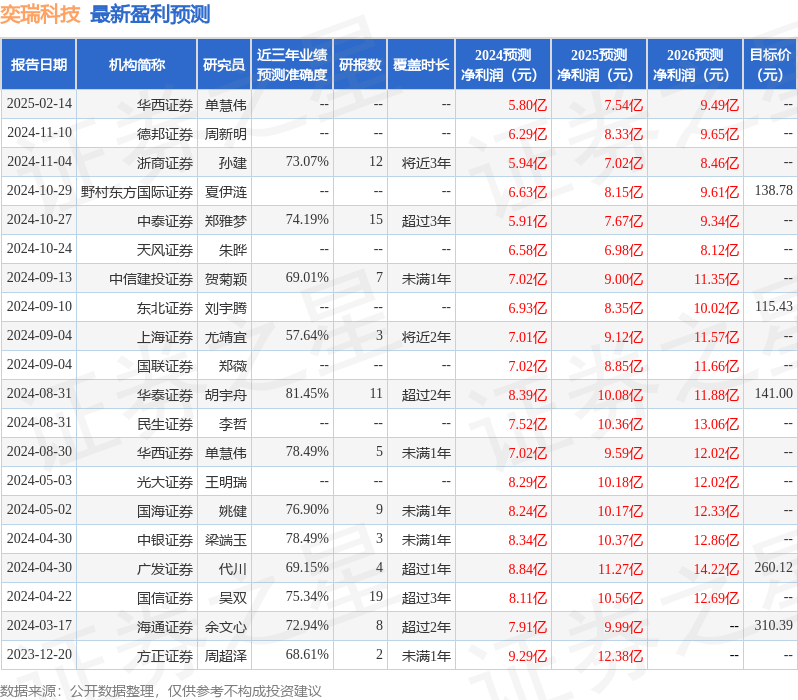Viewport: 798px width, 700px height.
Task: Select the date 2025-02-14
Action: [39, 104]
